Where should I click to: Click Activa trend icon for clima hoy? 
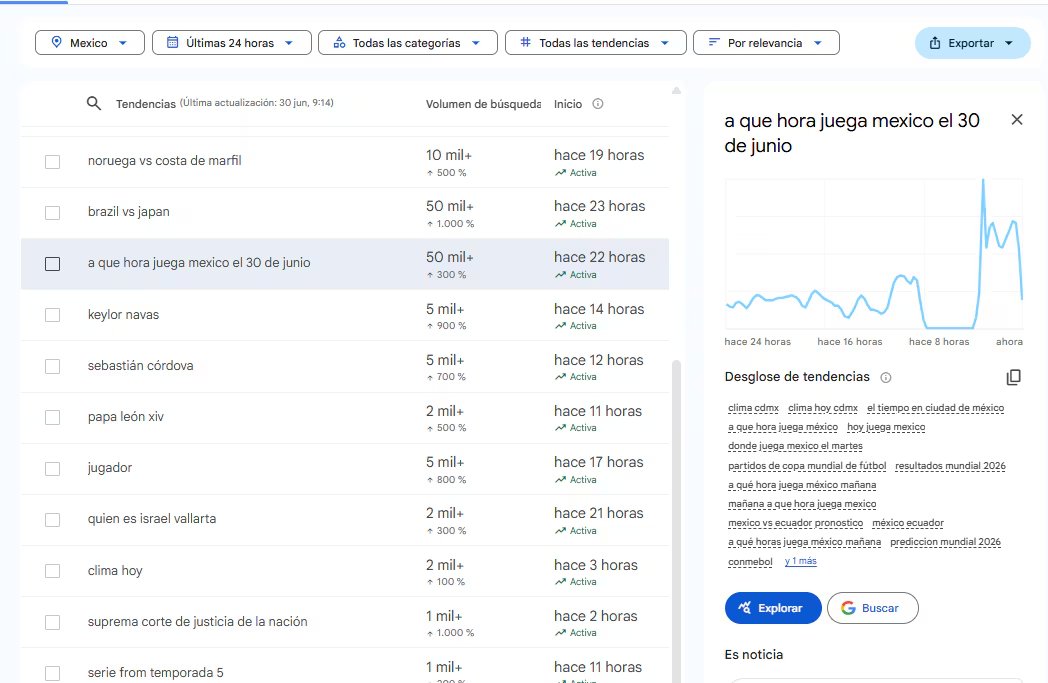[x=560, y=581]
